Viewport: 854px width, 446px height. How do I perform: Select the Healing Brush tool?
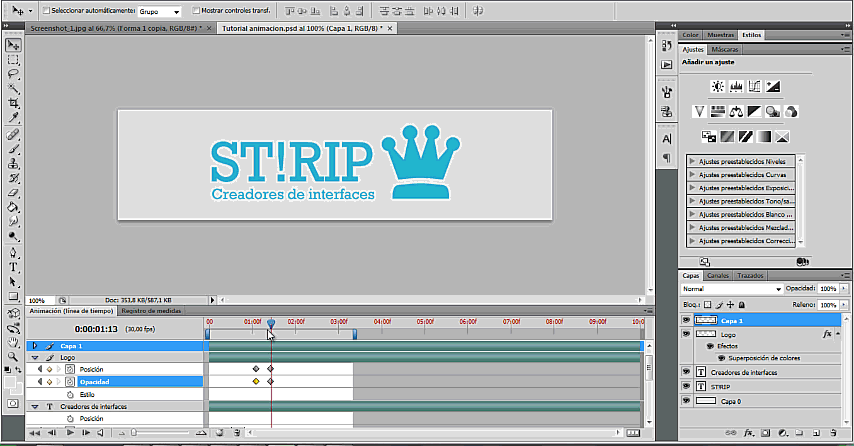pos(13,135)
